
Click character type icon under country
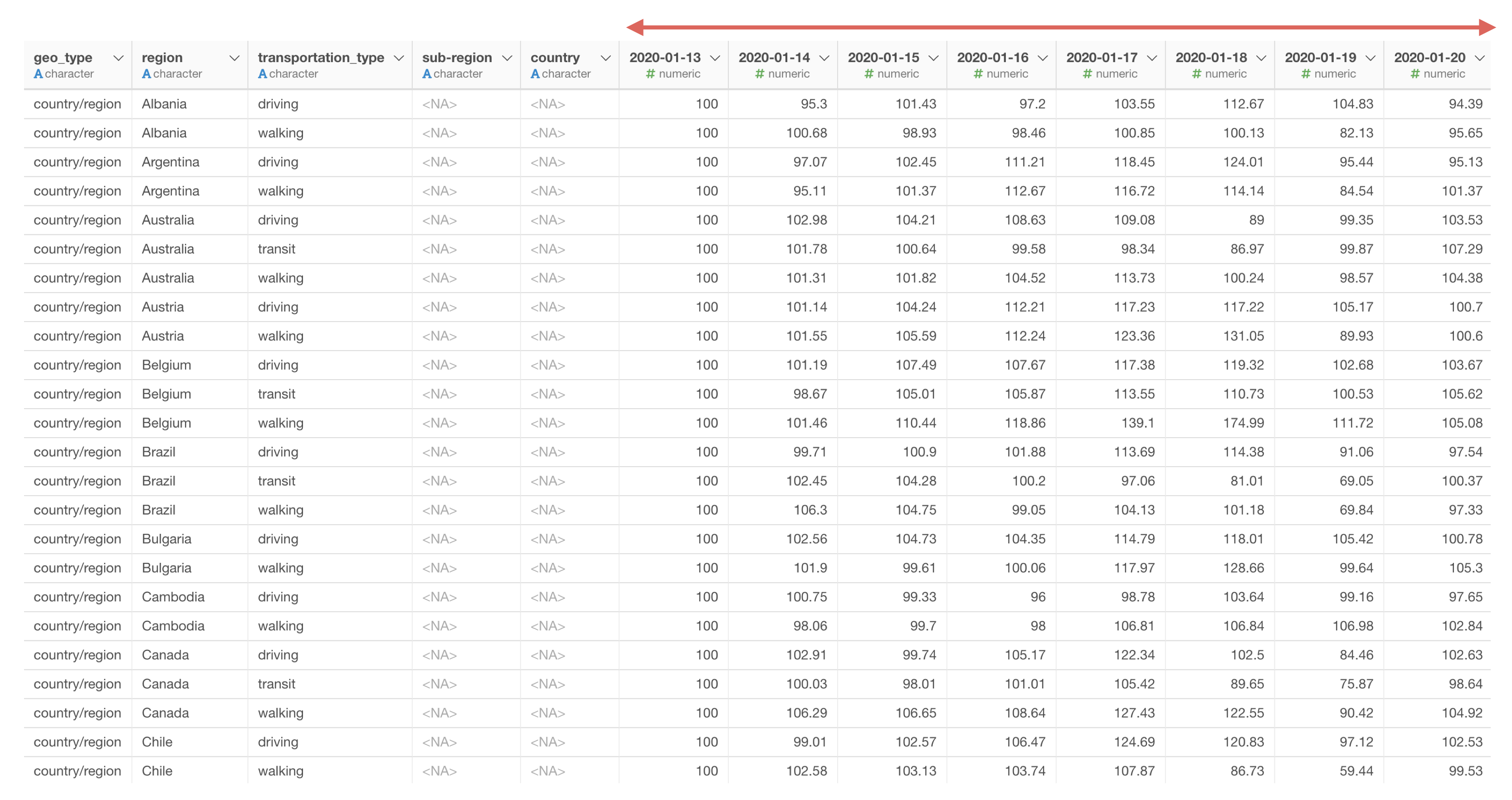pos(535,74)
